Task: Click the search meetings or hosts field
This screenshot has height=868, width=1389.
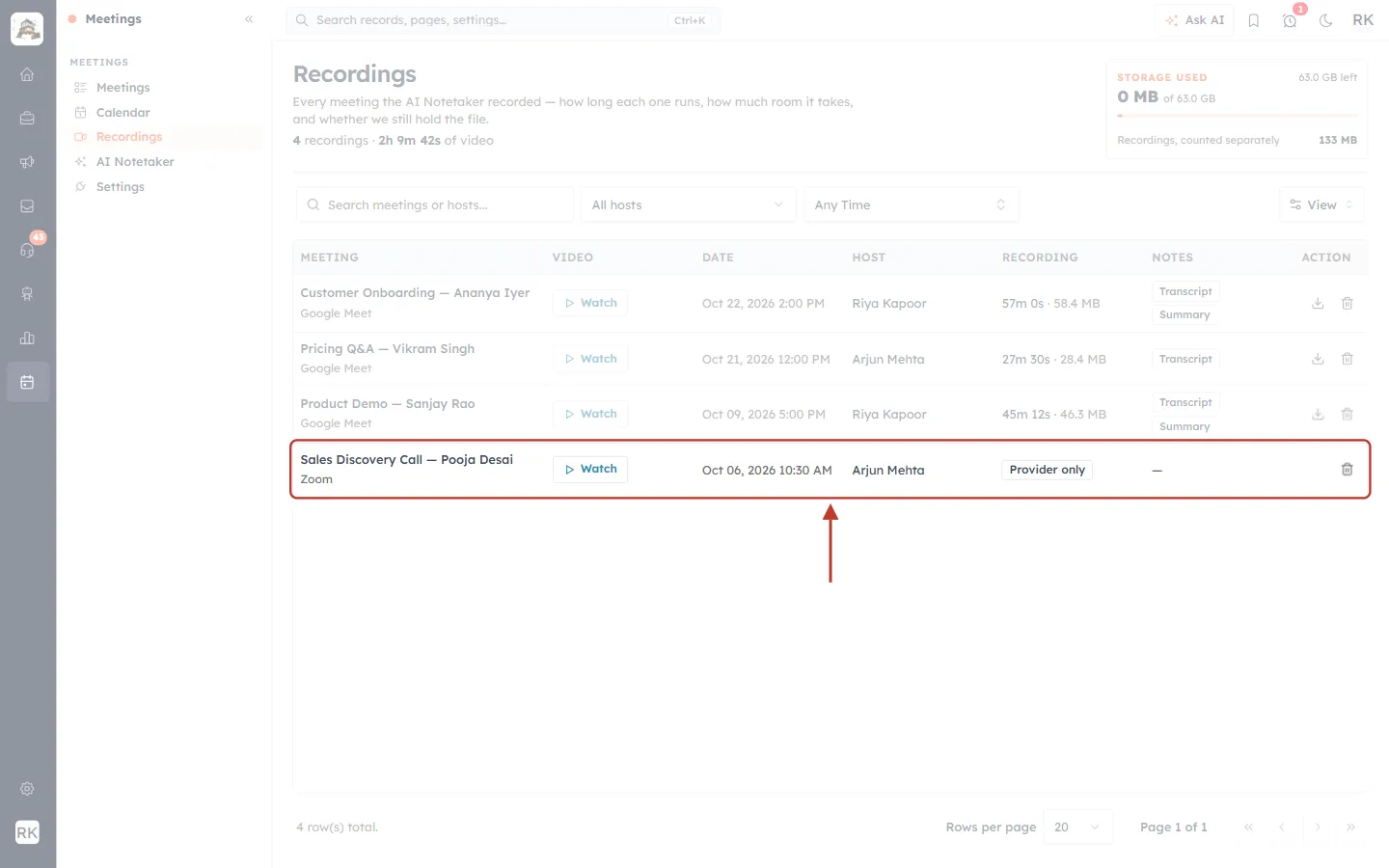Action: (434, 204)
